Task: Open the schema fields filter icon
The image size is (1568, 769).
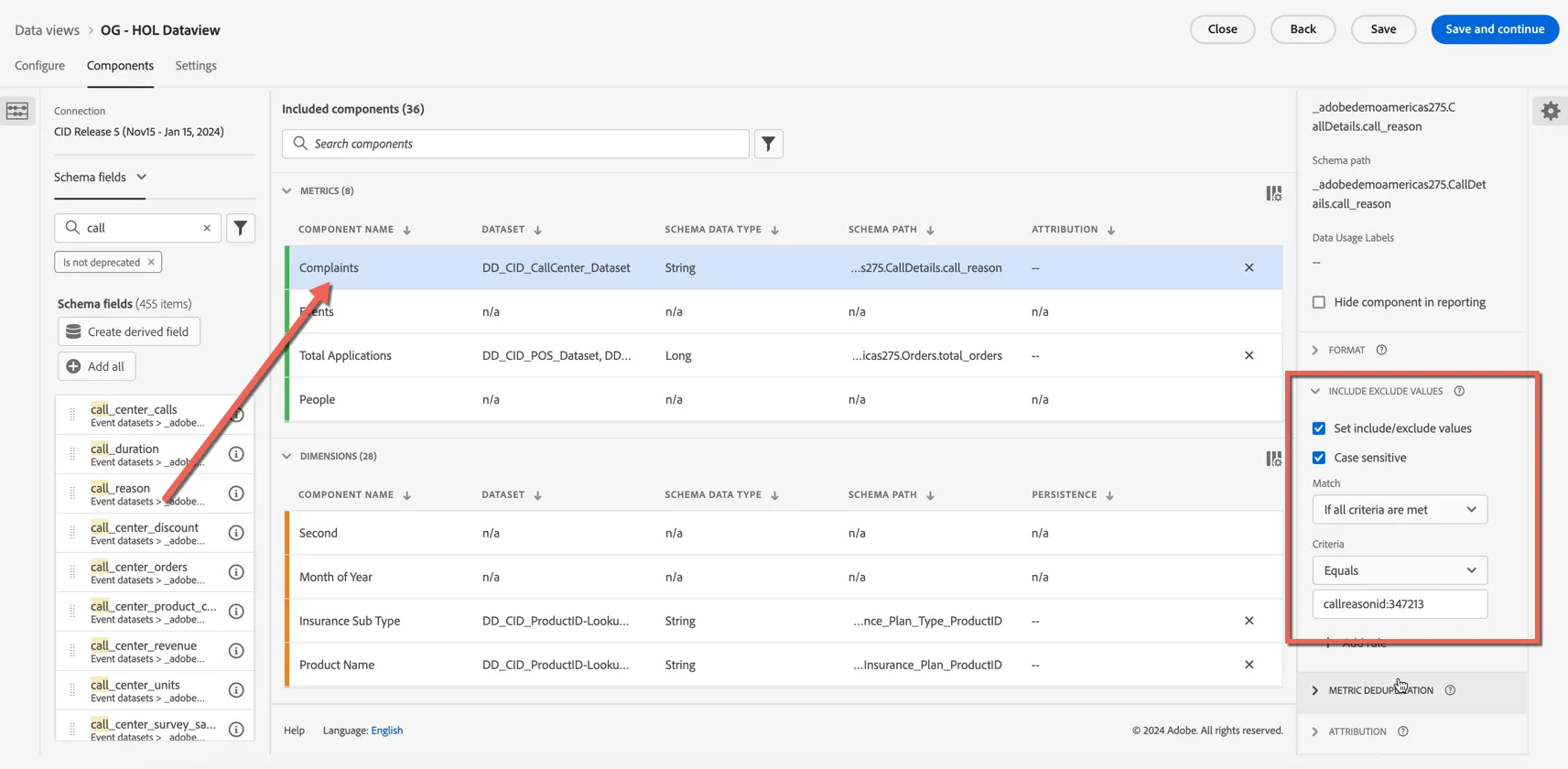Action: (241, 228)
